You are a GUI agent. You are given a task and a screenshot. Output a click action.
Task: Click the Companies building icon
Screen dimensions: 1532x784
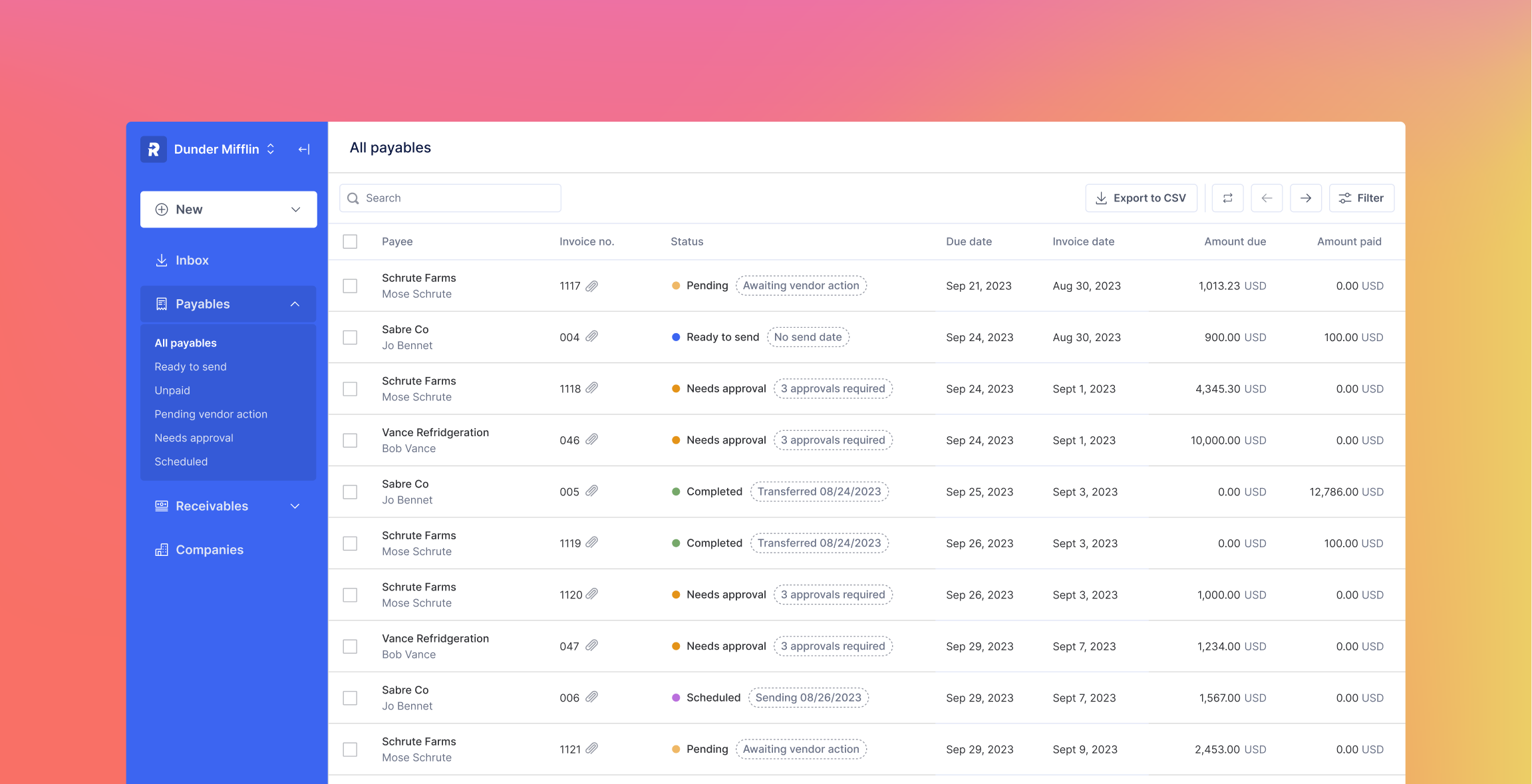click(x=162, y=549)
